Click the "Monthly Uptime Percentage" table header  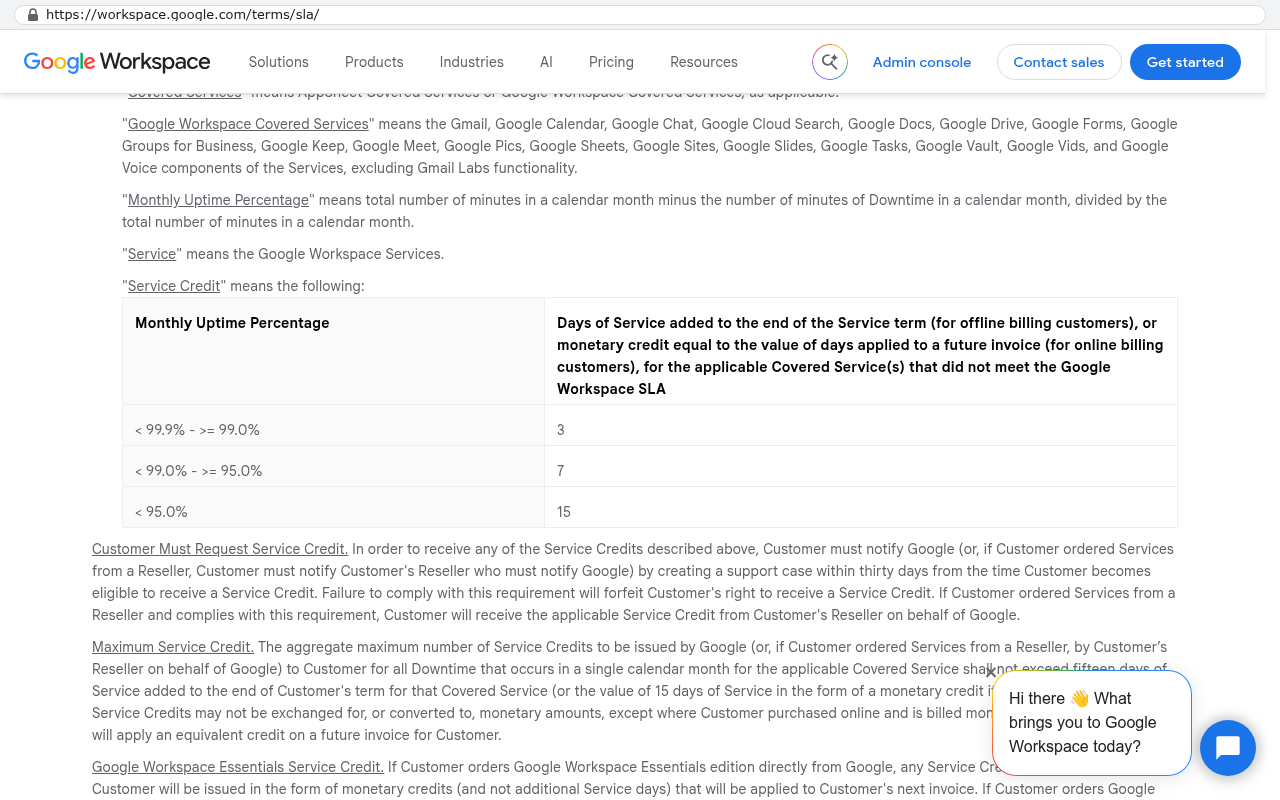pyautogui.click(x=333, y=351)
